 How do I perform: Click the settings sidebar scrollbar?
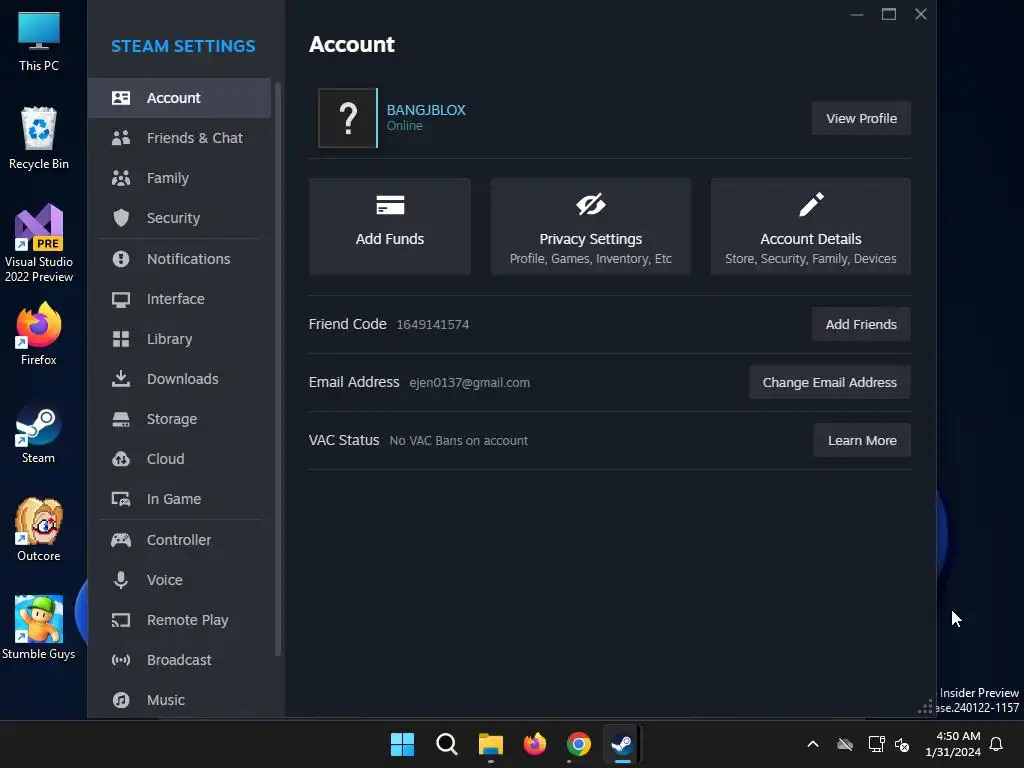[278, 369]
